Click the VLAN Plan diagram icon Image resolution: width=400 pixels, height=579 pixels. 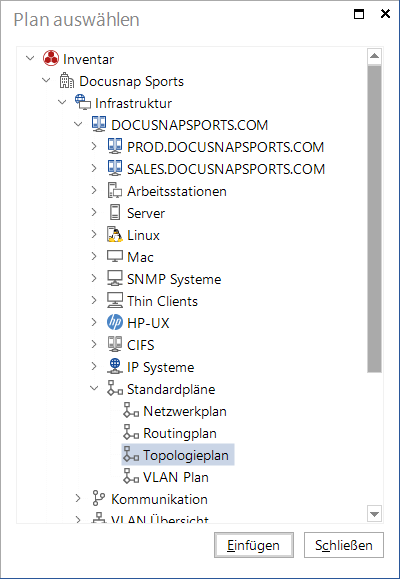pos(131,476)
